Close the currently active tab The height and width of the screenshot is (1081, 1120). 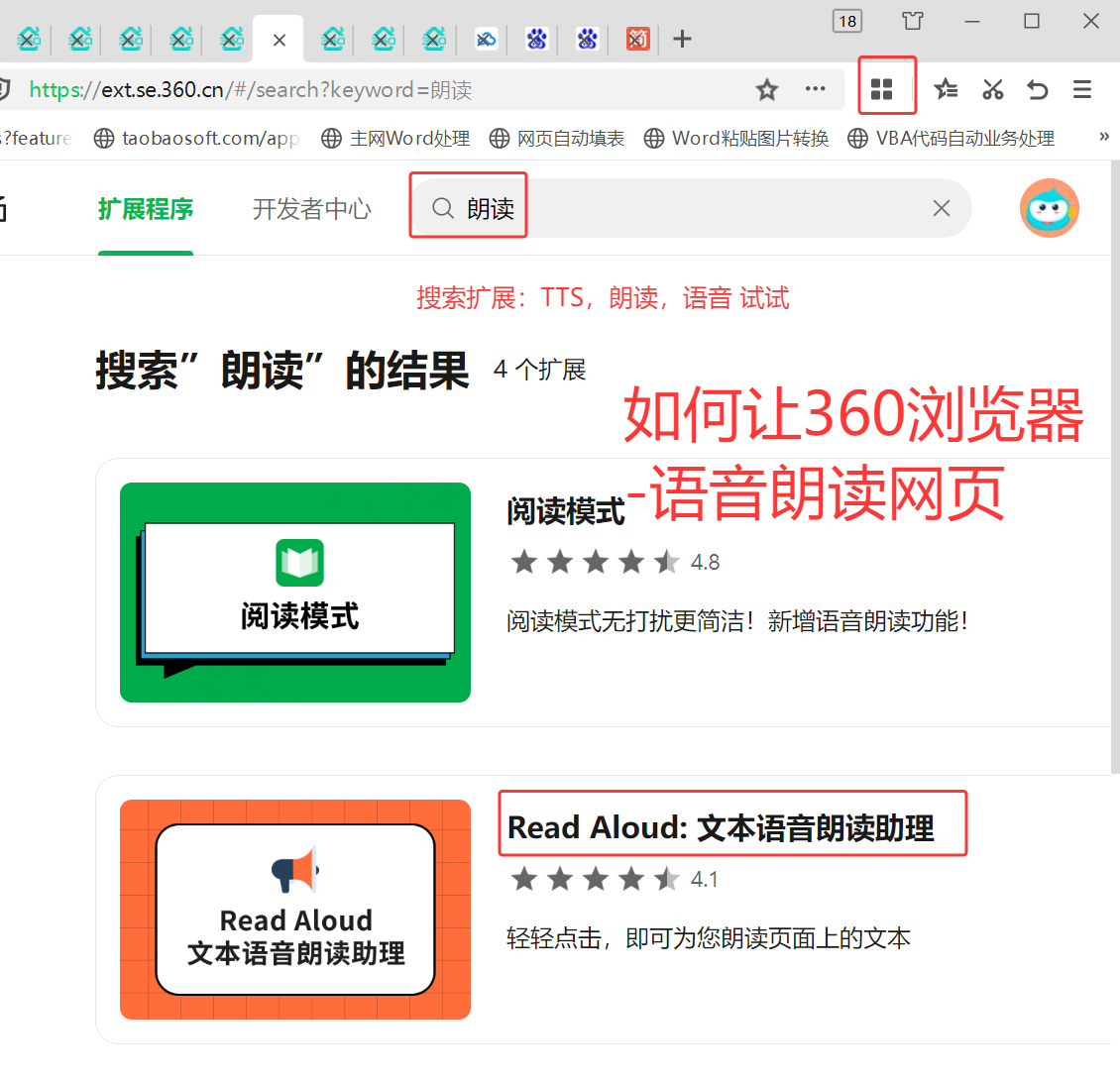(x=280, y=40)
